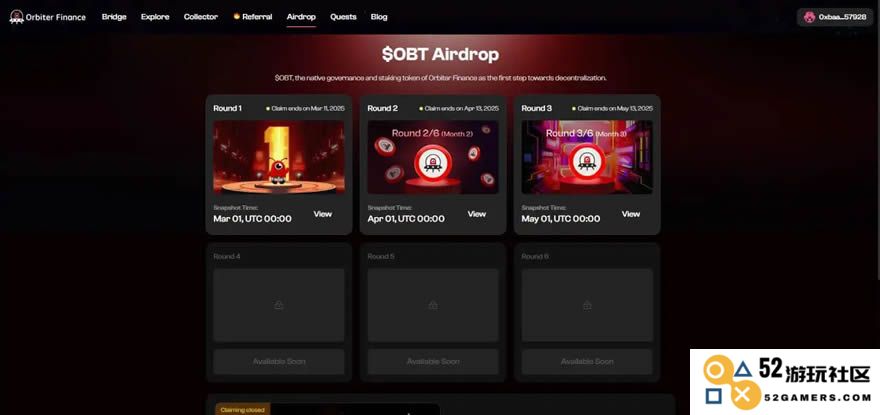This screenshot has width=880, height=415.
Task: Select the Airdrop navigation tab
Action: click(301, 17)
